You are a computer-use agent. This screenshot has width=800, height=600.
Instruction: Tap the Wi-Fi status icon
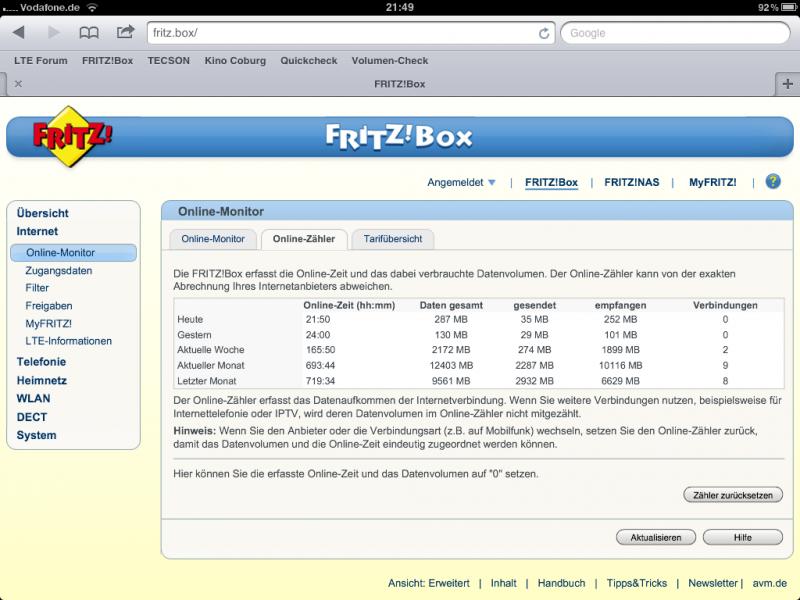pyautogui.click(x=92, y=7)
